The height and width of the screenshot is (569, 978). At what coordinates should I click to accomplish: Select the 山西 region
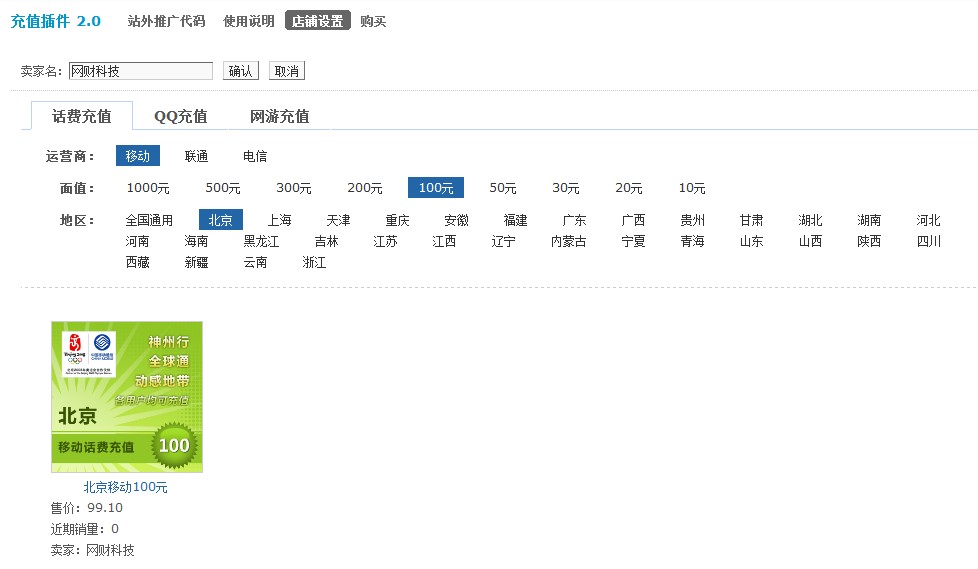[810, 241]
